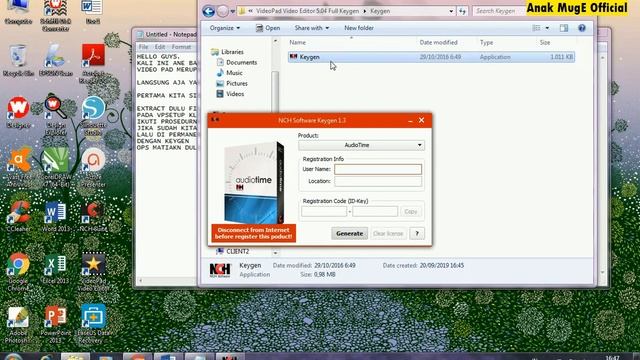
Task: Click the Explorer Forward navigation arrow
Action: coord(222,11)
